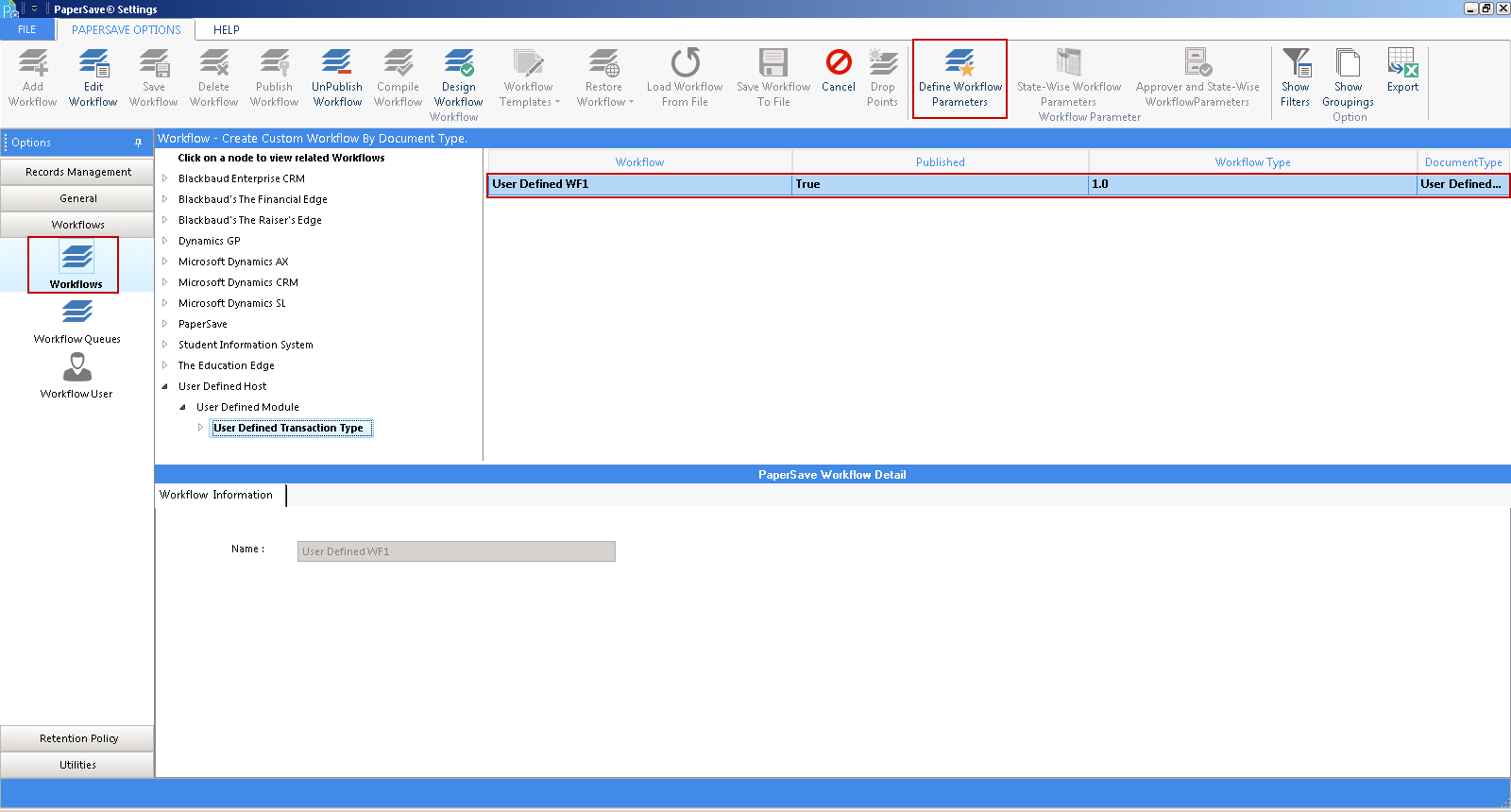Toggle Show Filters
This screenshot has width=1511, height=812.
[x=1296, y=77]
